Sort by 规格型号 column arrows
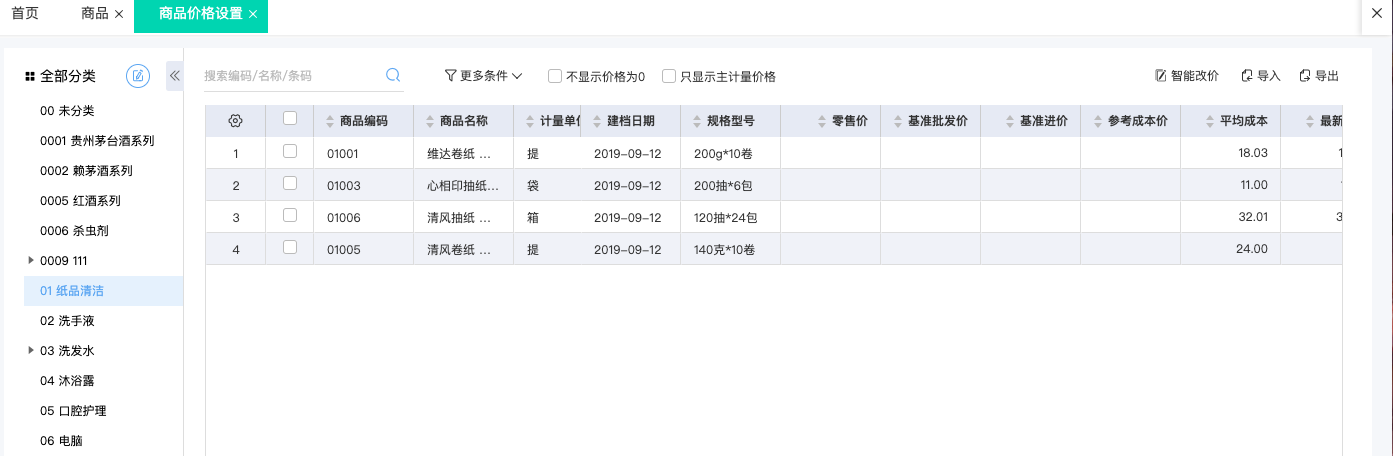 point(698,122)
